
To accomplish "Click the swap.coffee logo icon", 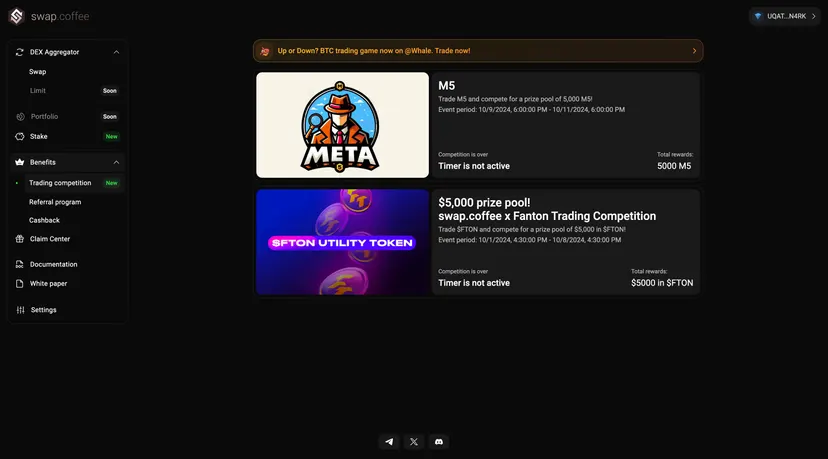I will tap(16, 16).
